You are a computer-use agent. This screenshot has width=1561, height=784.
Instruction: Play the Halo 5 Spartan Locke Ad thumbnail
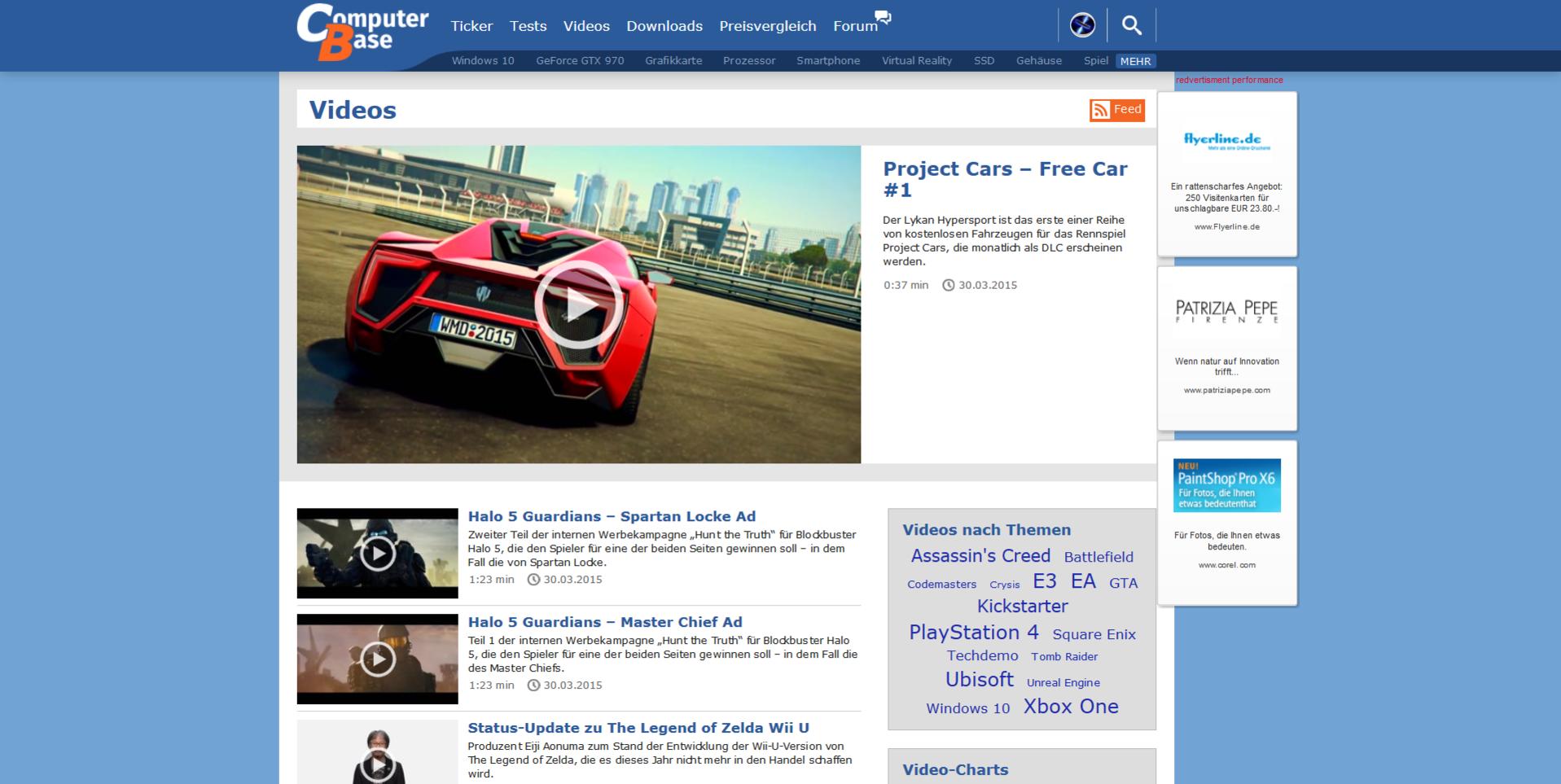(x=377, y=554)
